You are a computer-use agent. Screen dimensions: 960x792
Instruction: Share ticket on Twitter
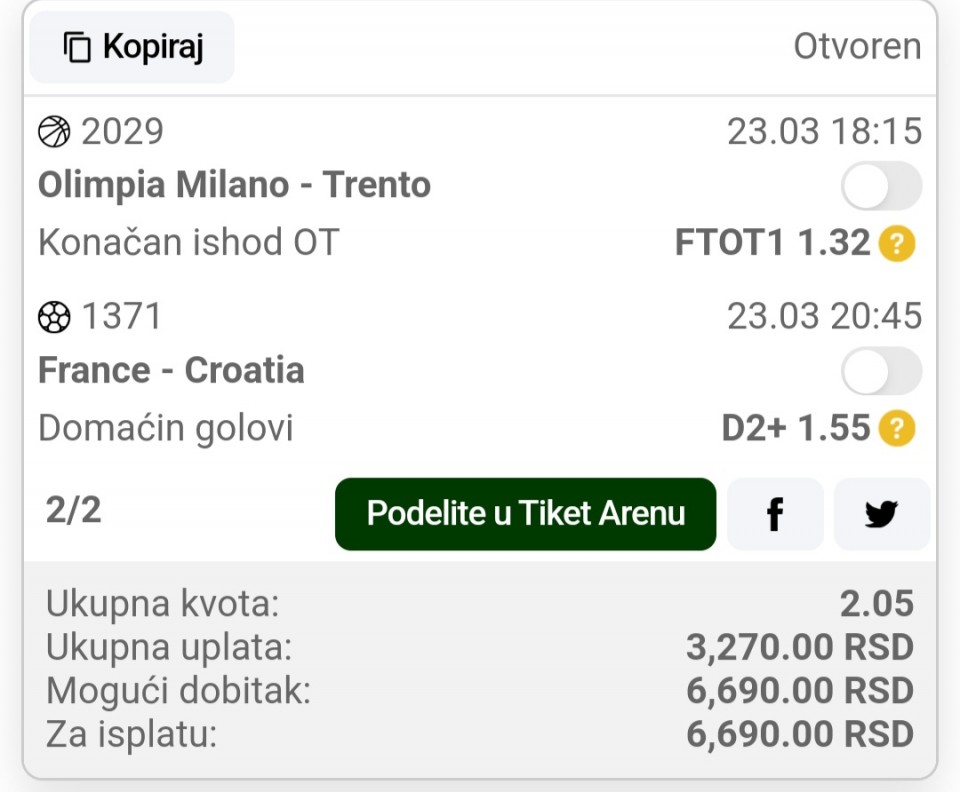pyautogui.click(x=881, y=514)
